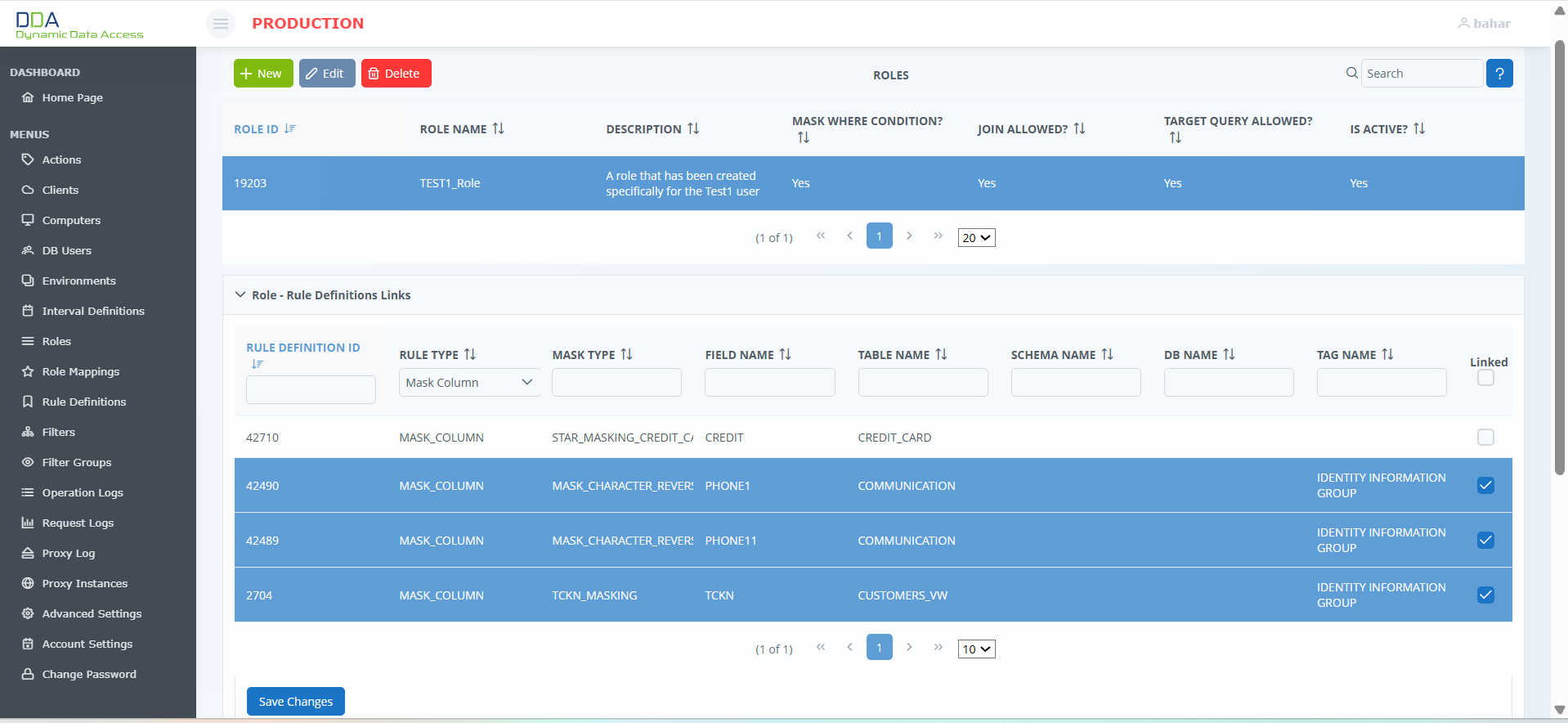Sort by Table Name arrows
This screenshot has height=723, width=1568.
(942, 354)
